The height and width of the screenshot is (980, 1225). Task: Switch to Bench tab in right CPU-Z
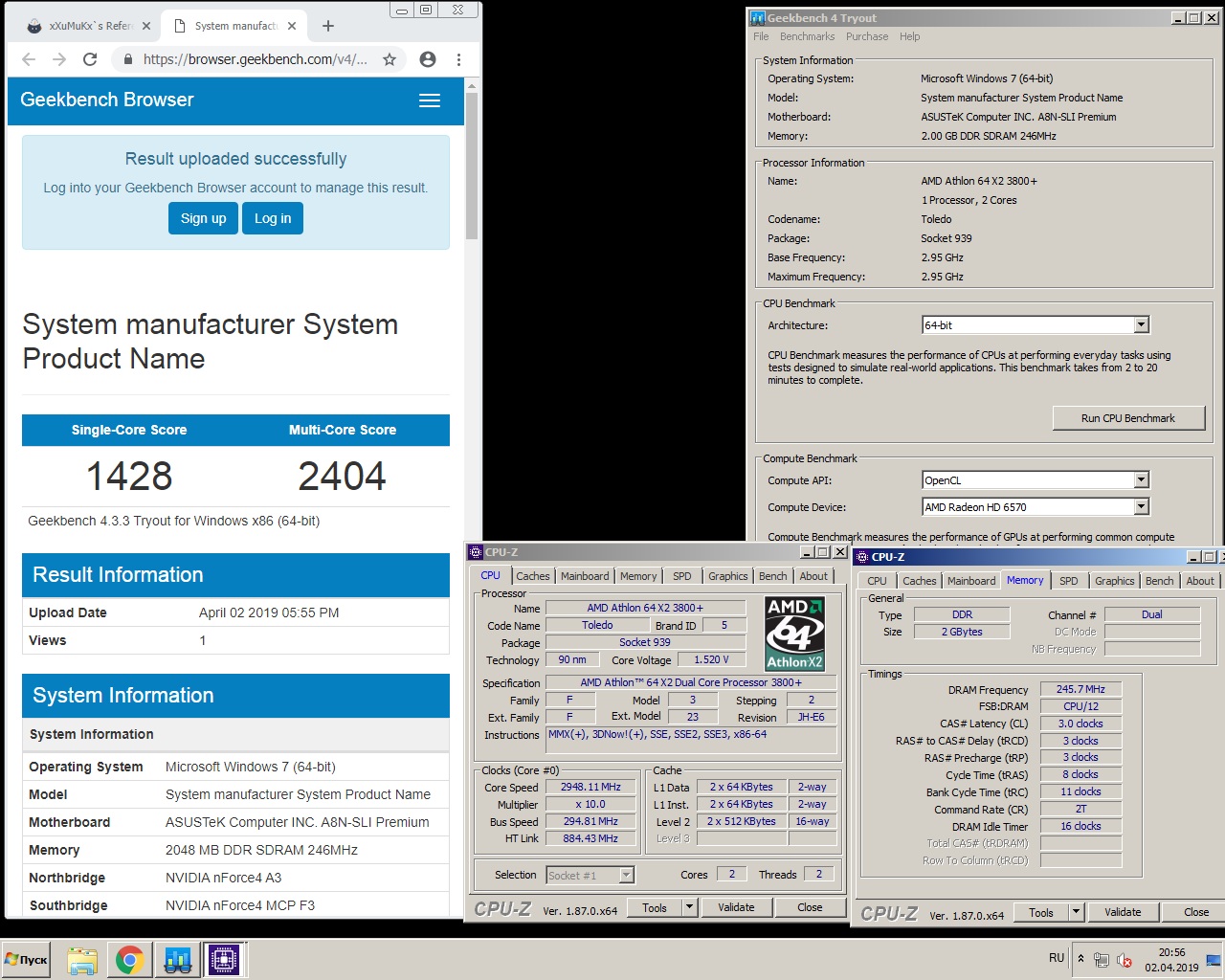click(x=1160, y=581)
